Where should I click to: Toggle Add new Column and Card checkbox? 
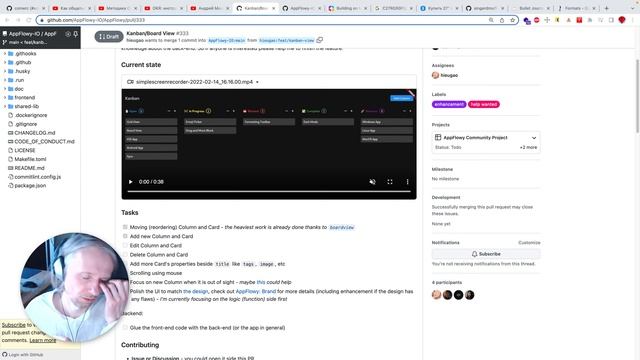125,236
